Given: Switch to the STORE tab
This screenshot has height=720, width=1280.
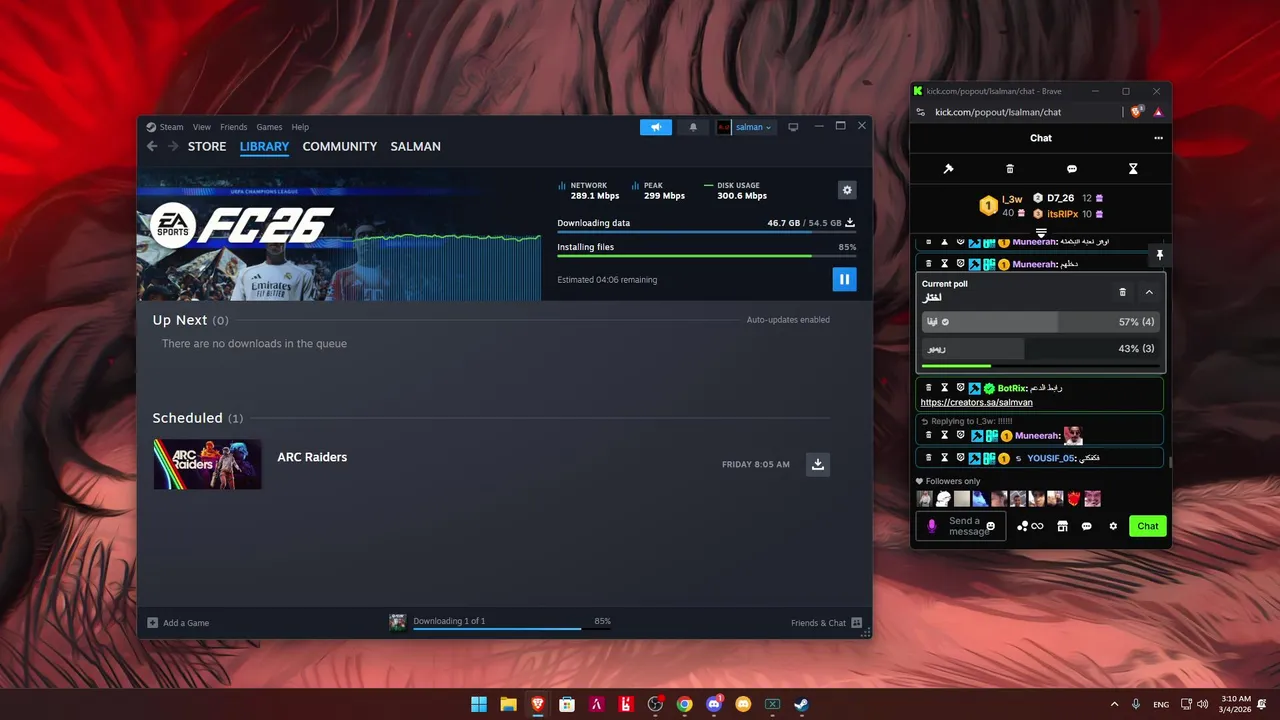Looking at the screenshot, I should point(207,146).
